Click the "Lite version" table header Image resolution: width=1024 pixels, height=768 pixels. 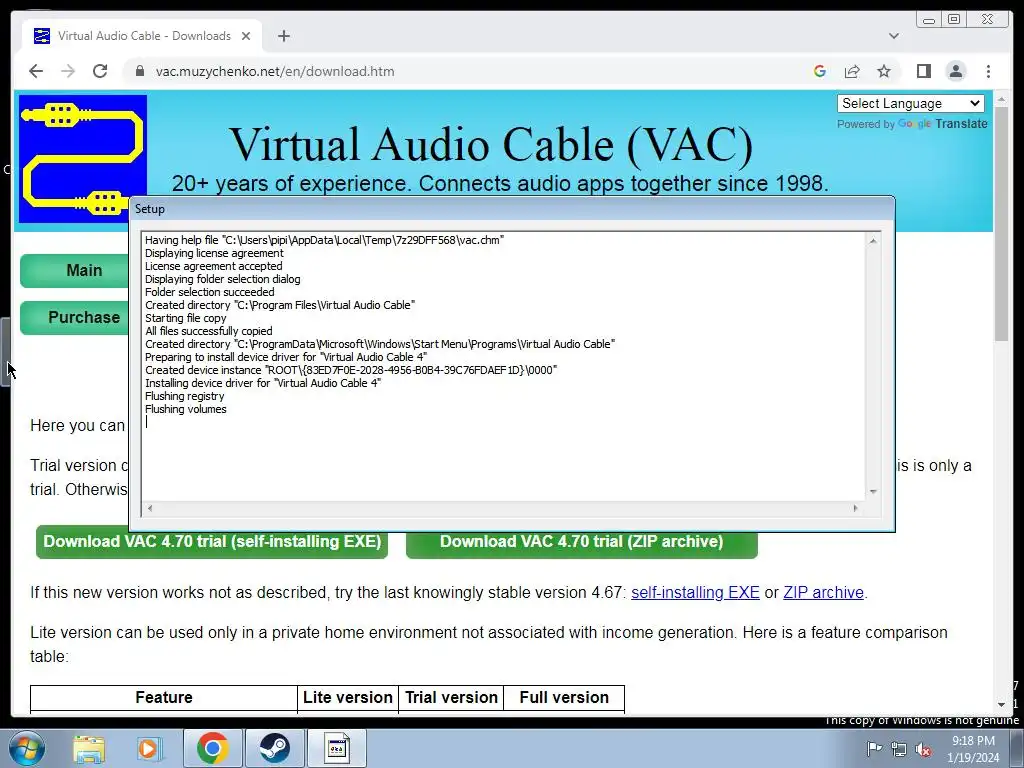347,697
